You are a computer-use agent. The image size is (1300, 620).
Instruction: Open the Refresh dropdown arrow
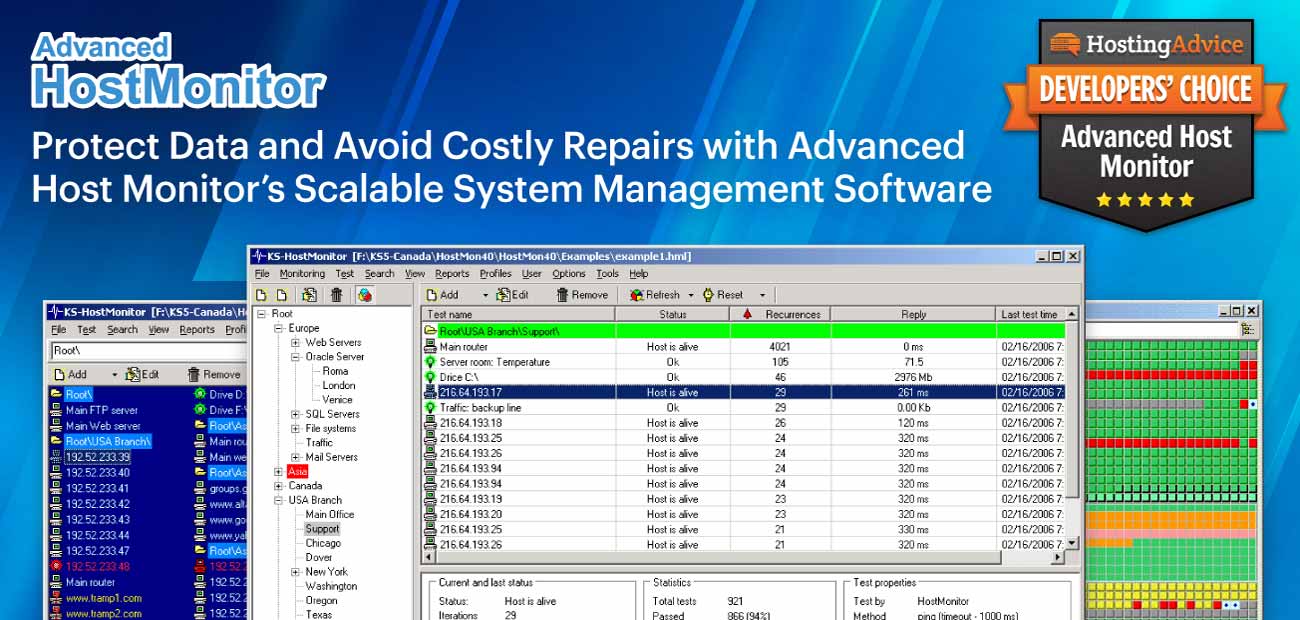tap(690, 295)
